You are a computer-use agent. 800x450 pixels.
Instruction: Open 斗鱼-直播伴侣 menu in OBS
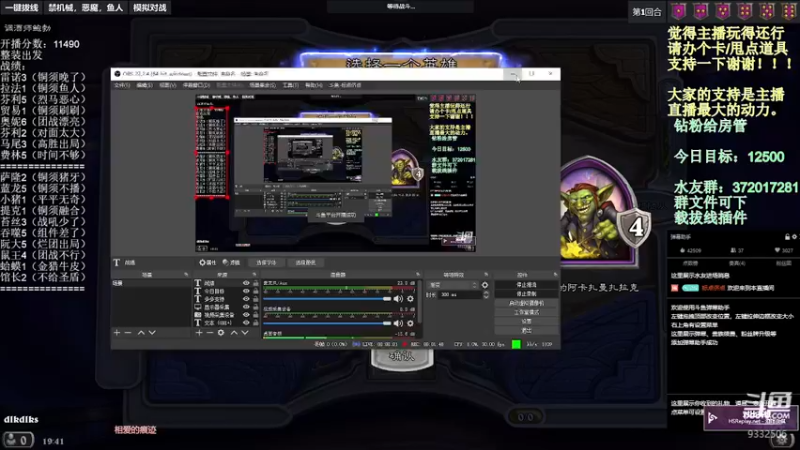tap(345, 85)
